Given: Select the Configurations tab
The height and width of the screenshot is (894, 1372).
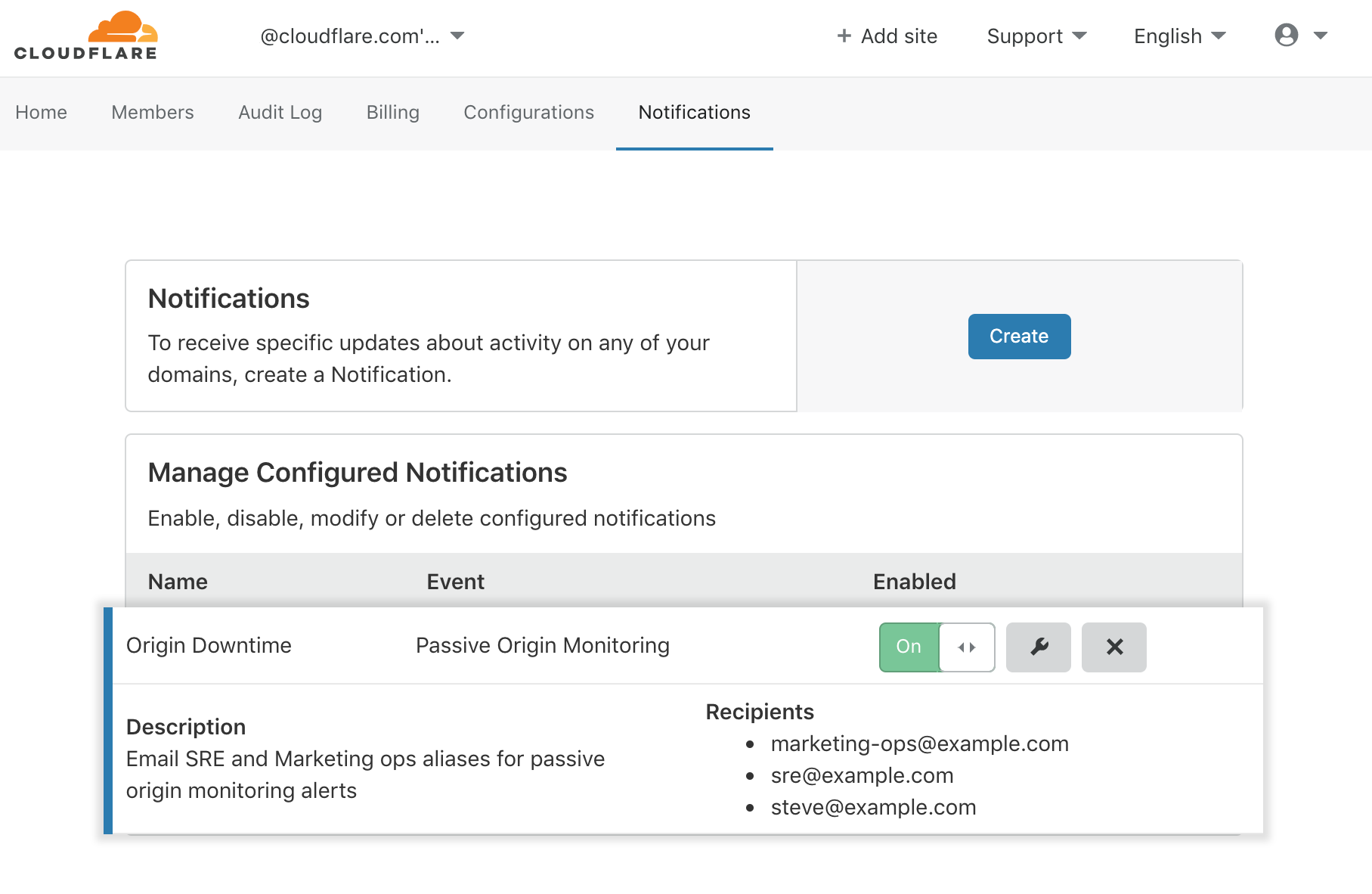Looking at the screenshot, I should 529,113.
